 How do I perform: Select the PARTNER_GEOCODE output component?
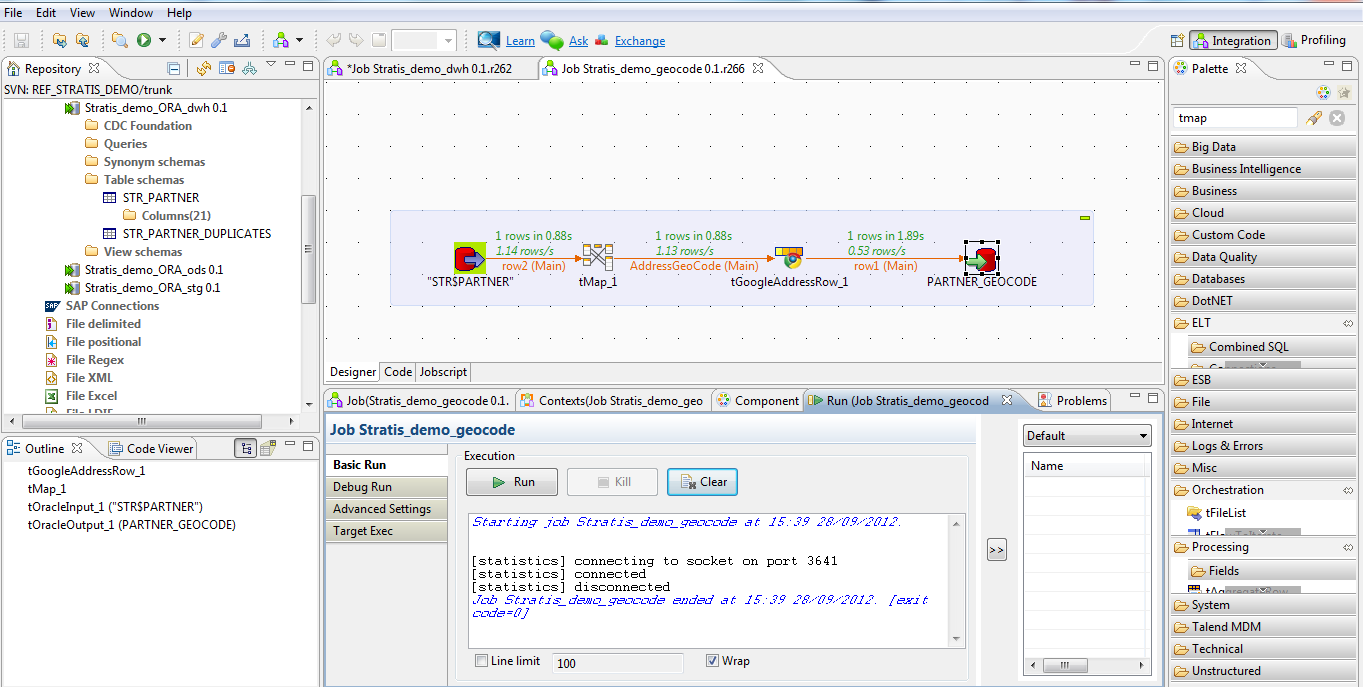pos(981,258)
